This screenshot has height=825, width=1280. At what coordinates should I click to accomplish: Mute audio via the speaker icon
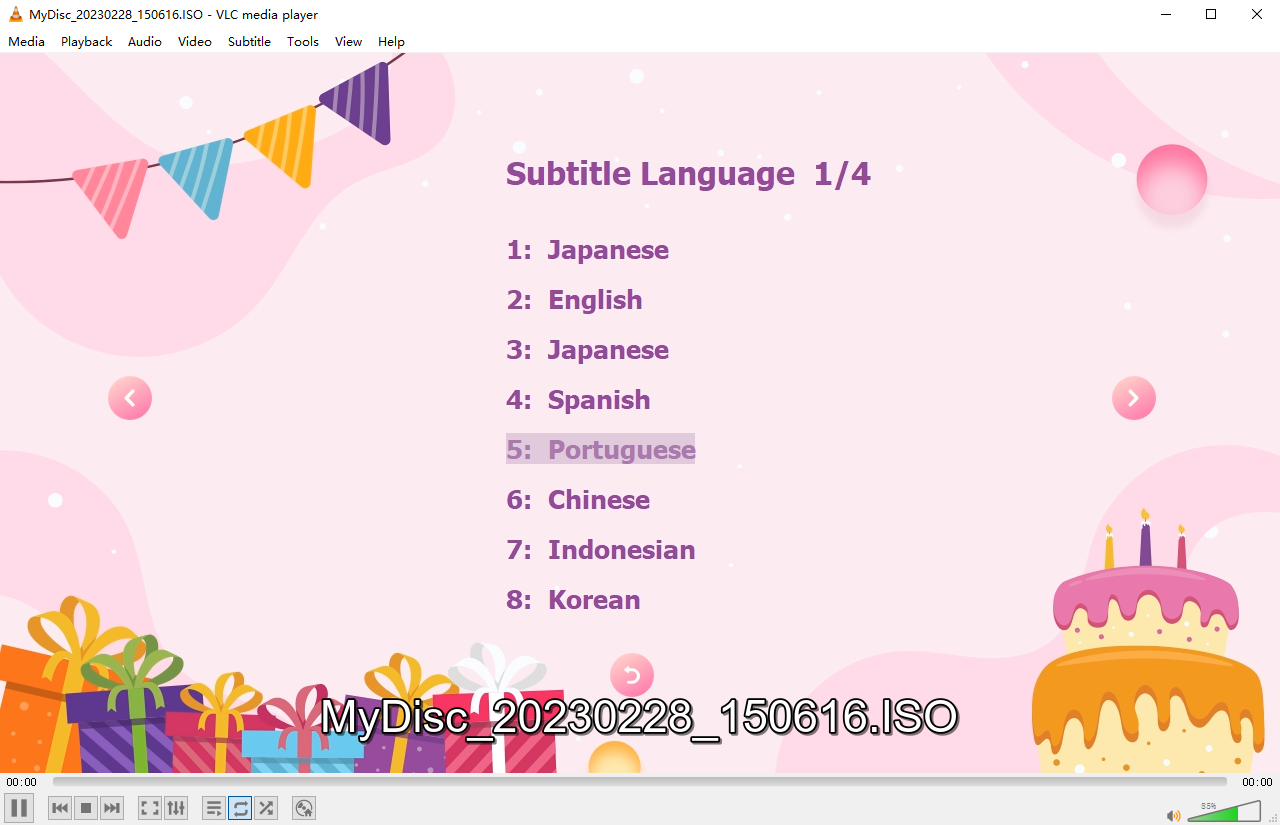point(1173,815)
